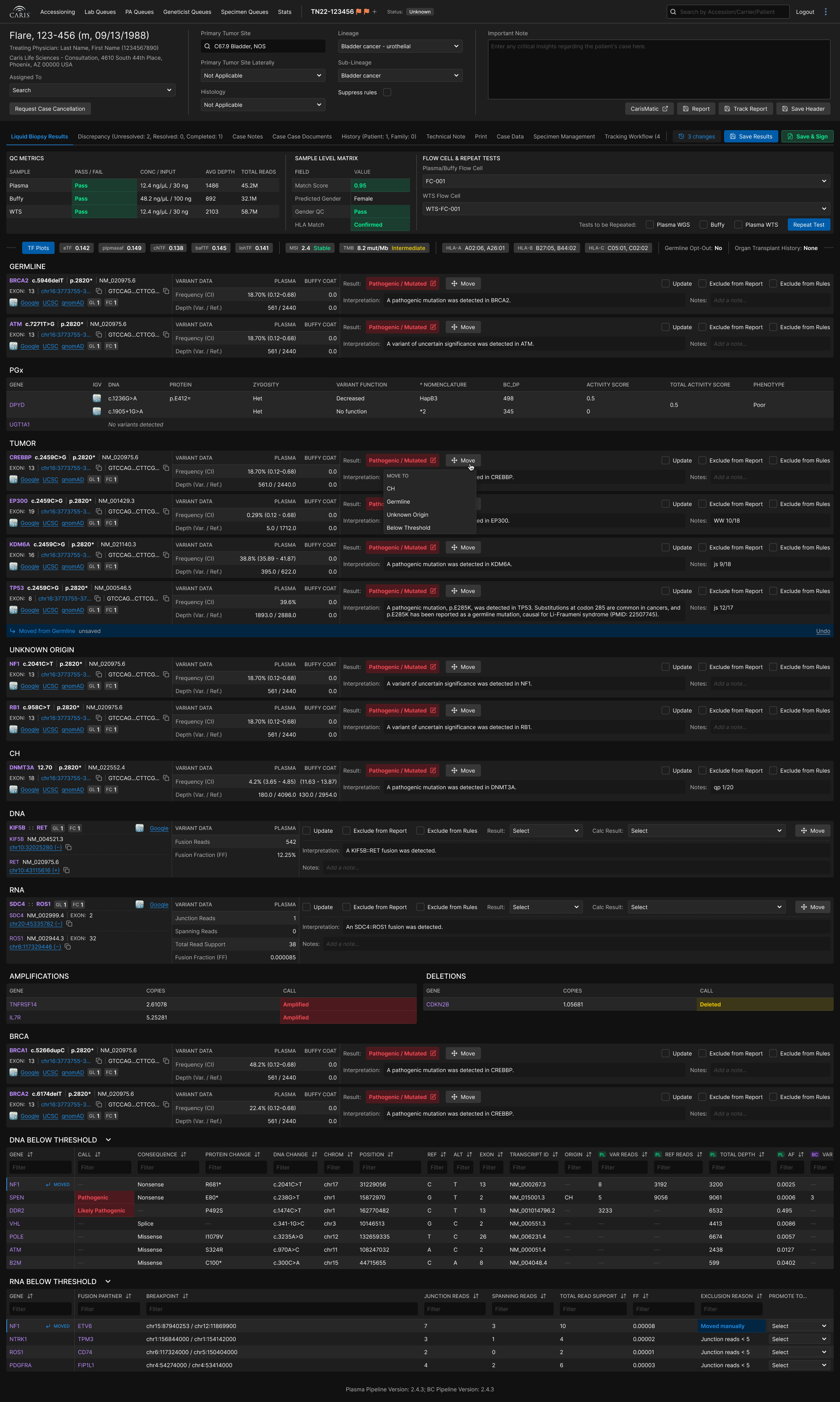
Task: Toggle the Suppress rules checkbox
Action: click(387, 92)
